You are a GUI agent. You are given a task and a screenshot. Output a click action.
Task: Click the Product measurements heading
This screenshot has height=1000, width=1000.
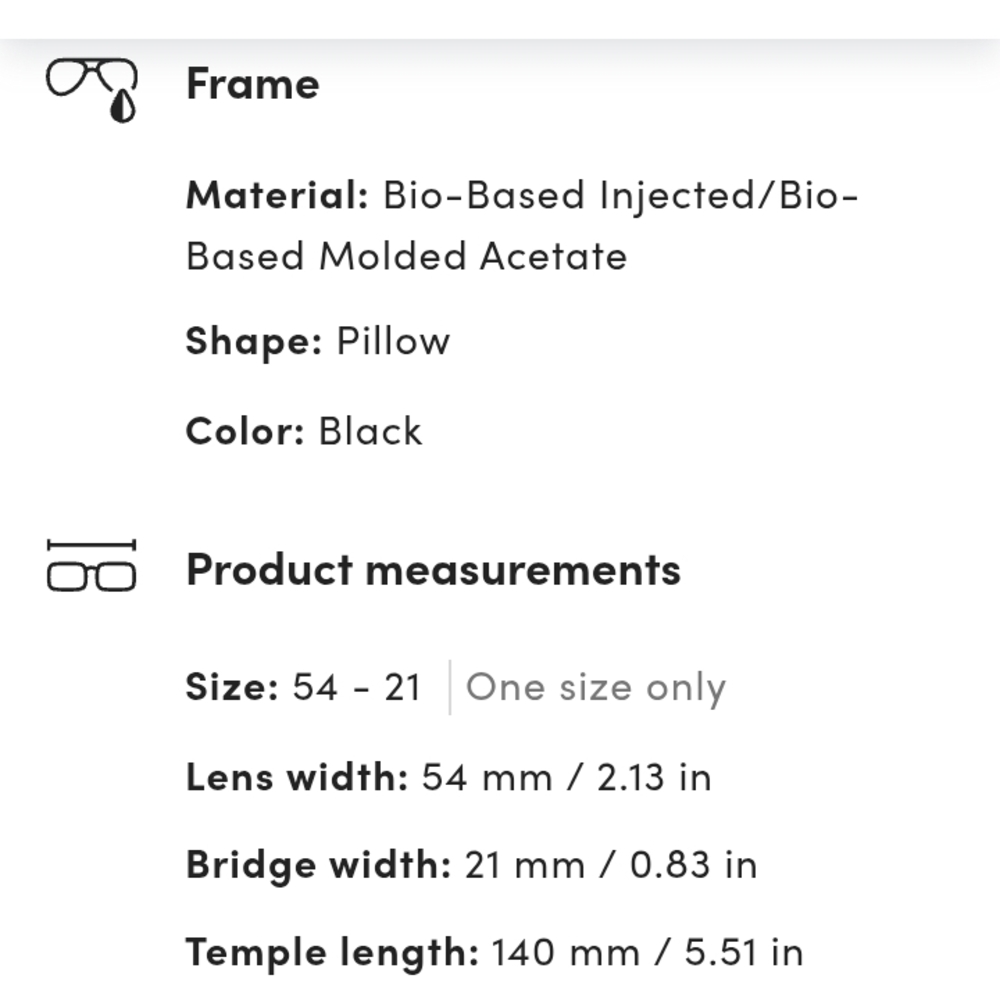click(433, 570)
